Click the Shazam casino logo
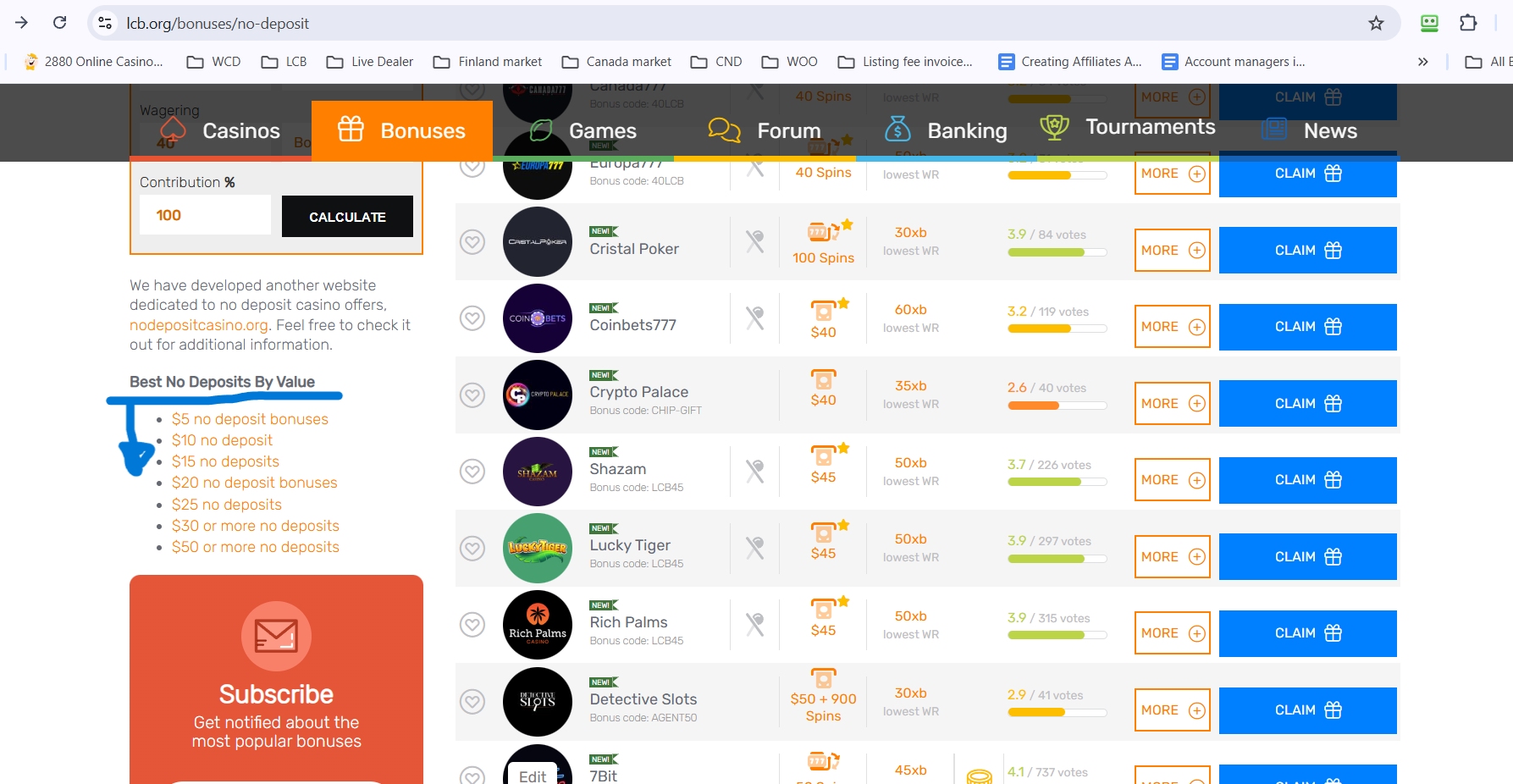The image size is (1513, 784). [x=538, y=472]
